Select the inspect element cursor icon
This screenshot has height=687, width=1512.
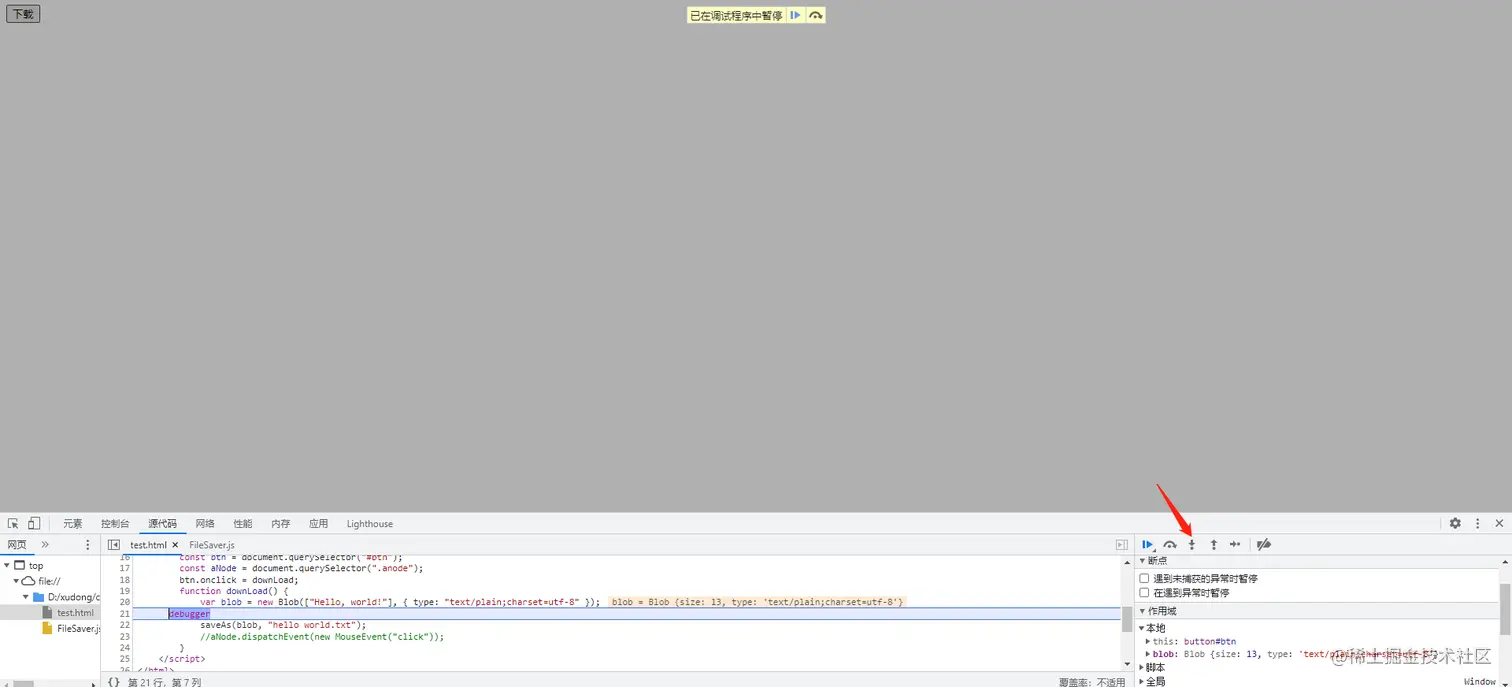click(12, 523)
